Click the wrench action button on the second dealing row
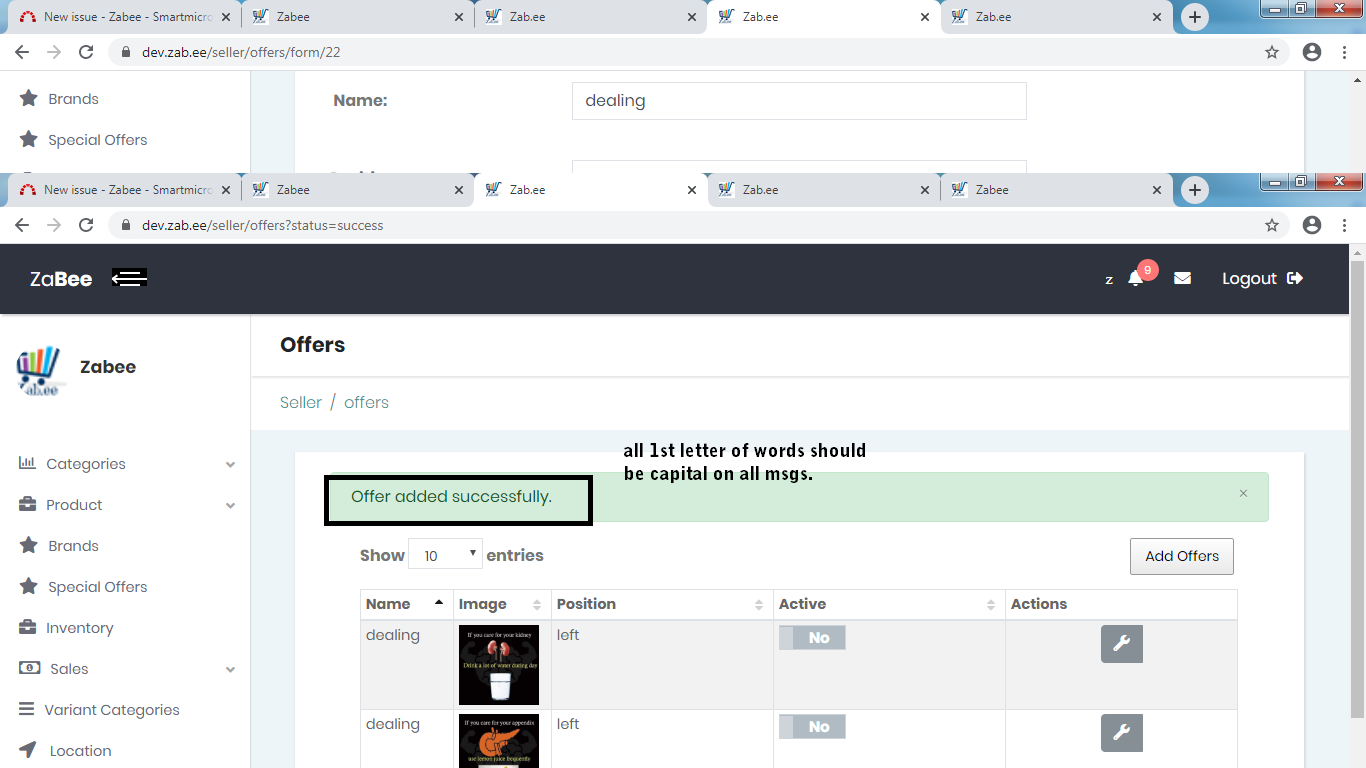The width and height of the screenshot is (1366, 768). 1121,733
